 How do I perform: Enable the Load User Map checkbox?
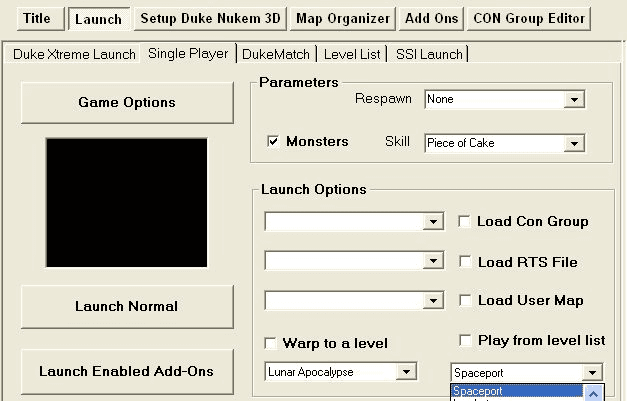[x=465, y=300]
